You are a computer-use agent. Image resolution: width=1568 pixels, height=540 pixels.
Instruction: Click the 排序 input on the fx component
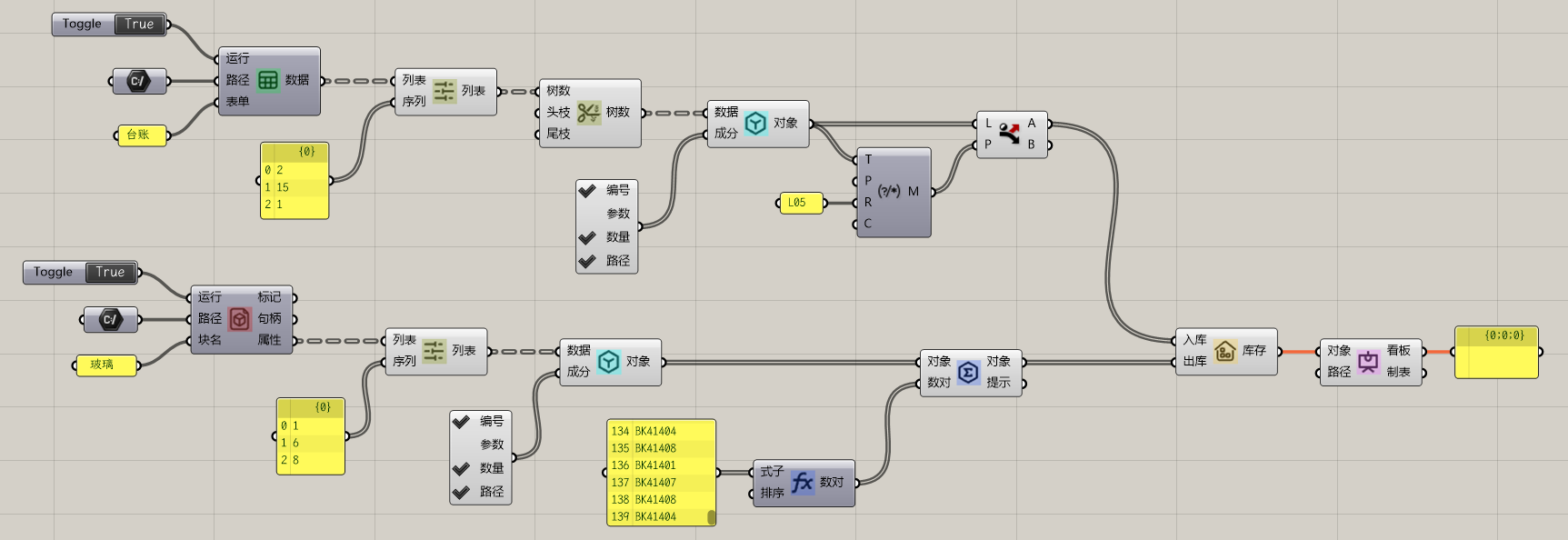pos(772,493)
